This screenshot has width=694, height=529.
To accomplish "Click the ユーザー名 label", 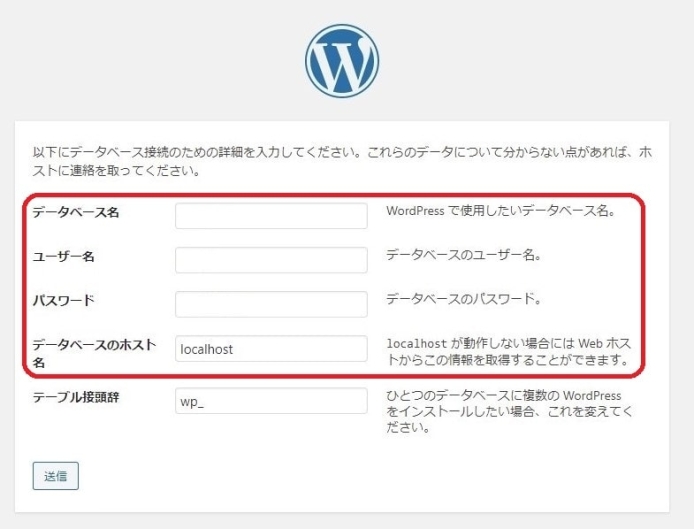I will pos(64,257).
